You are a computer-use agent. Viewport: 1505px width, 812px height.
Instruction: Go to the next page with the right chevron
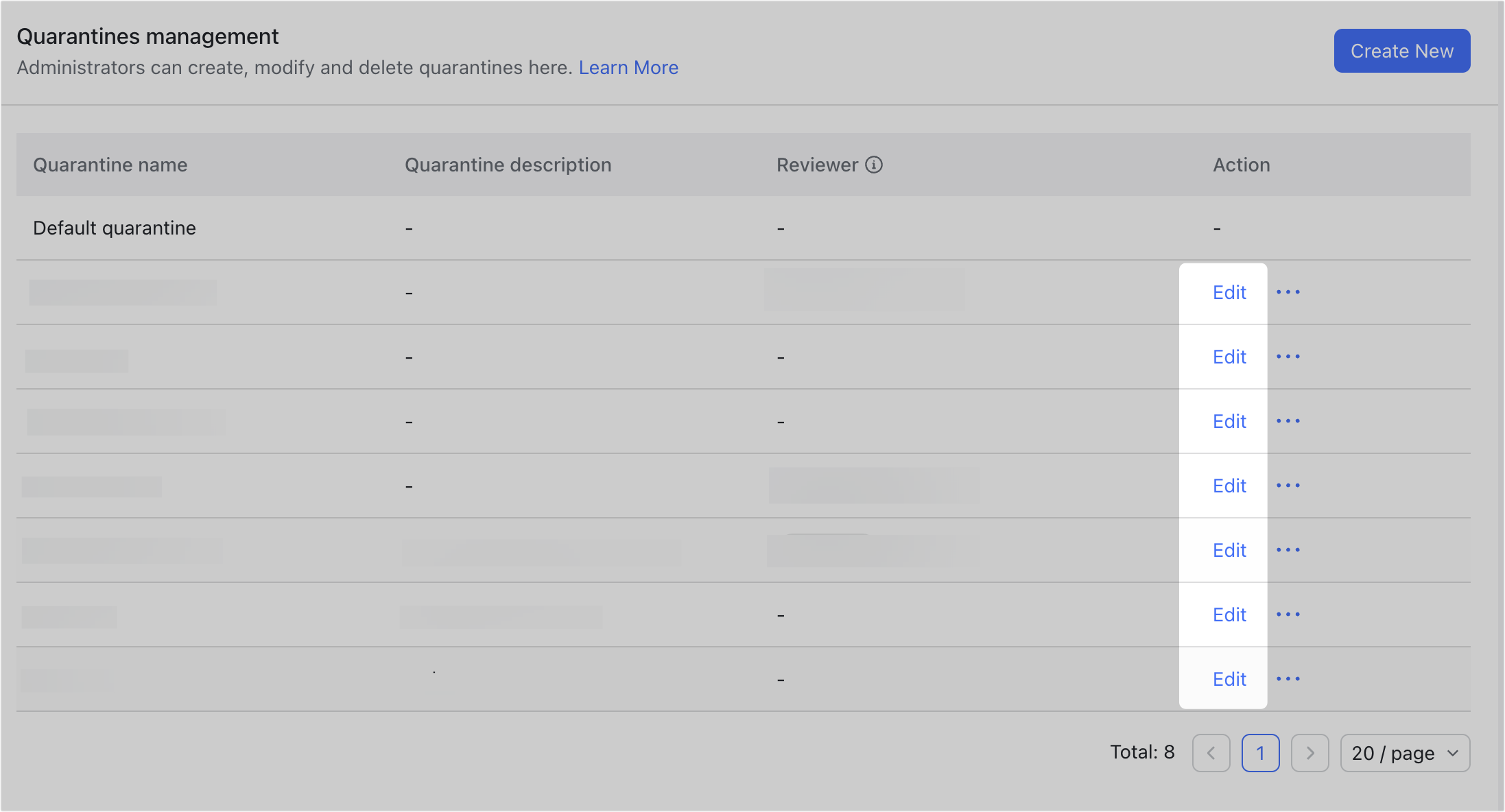click(1310, 752)
